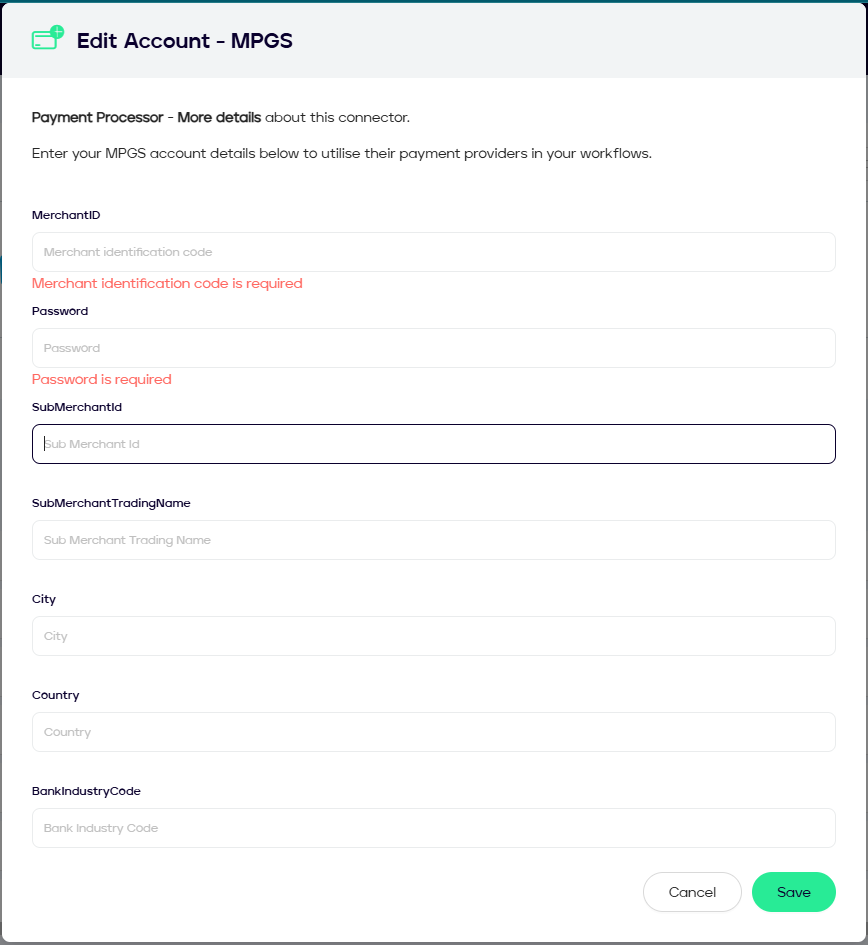
Task: Focus the Merchant identification code field
Action: click(x=433, y=252)
